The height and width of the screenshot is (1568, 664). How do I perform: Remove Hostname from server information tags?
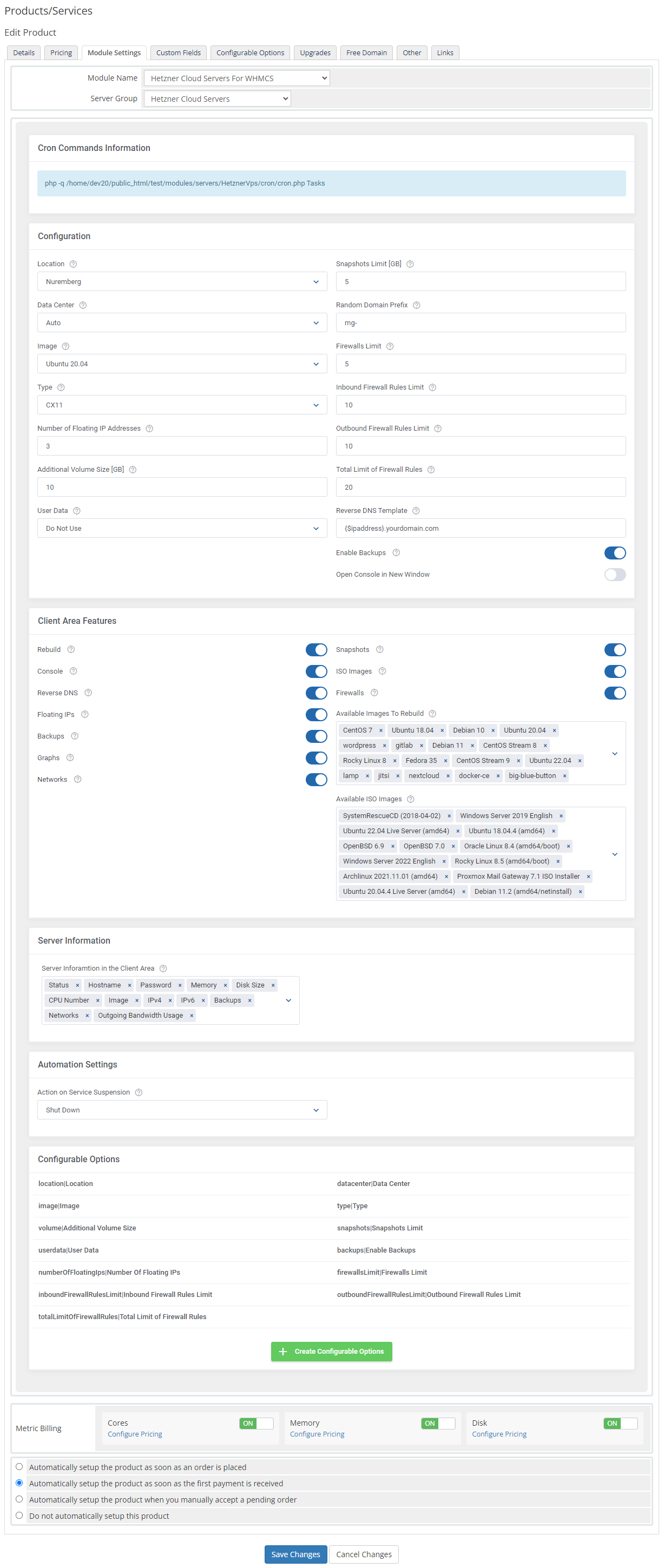click(x=130, y=984)
